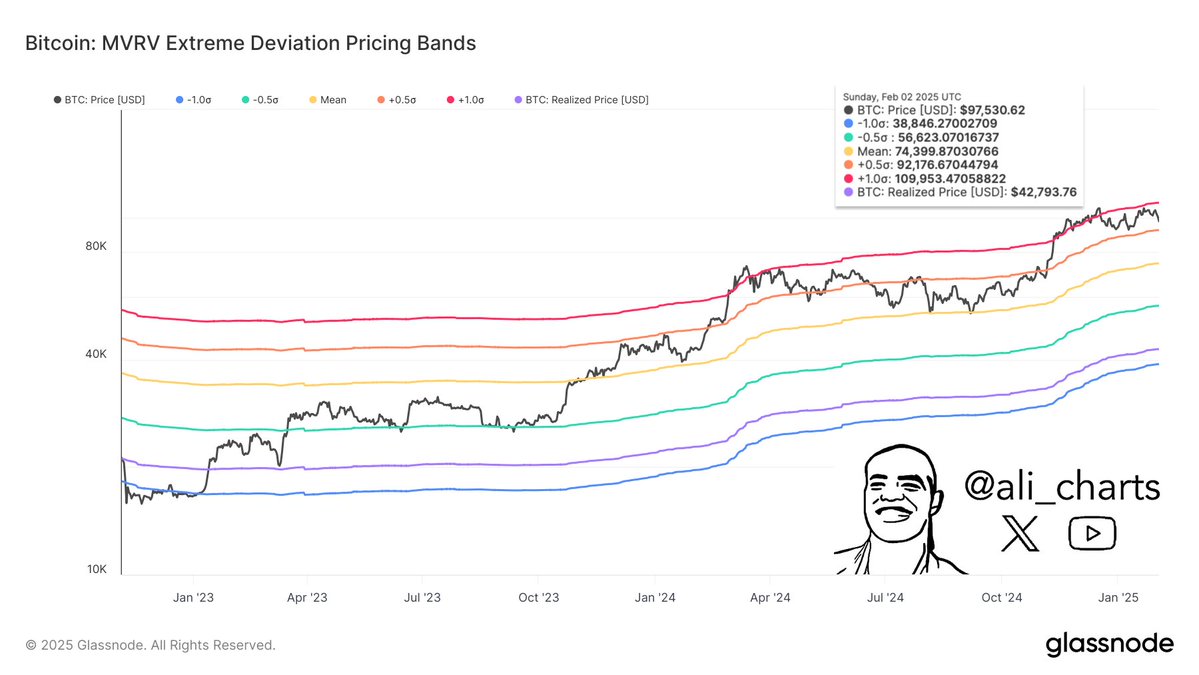Click the Glassnode copyright notice text
The width and height of the screenshot is (1199, 675).
click(150, 645)
